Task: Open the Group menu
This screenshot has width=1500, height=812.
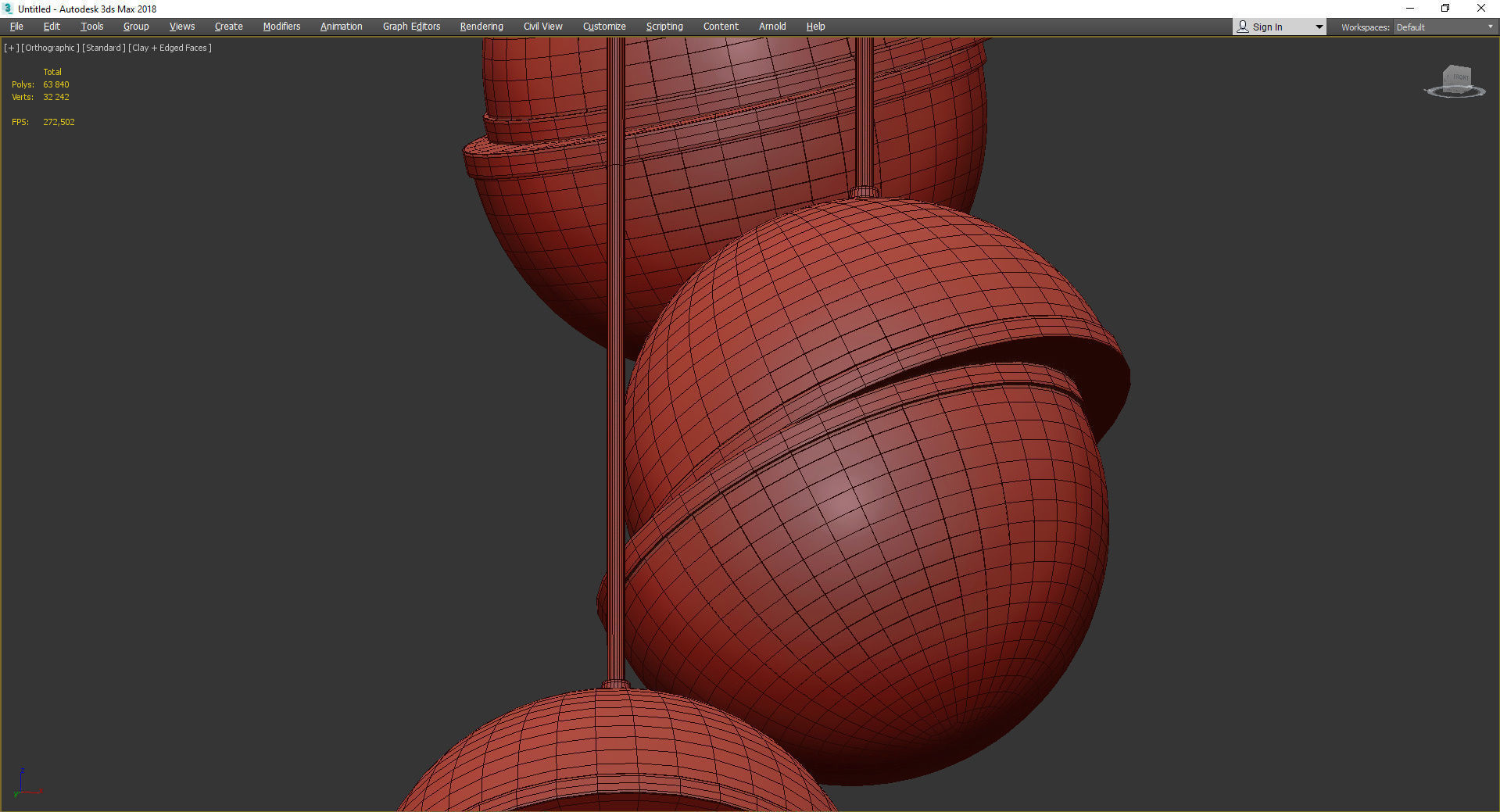Action: tap(136, 27)
